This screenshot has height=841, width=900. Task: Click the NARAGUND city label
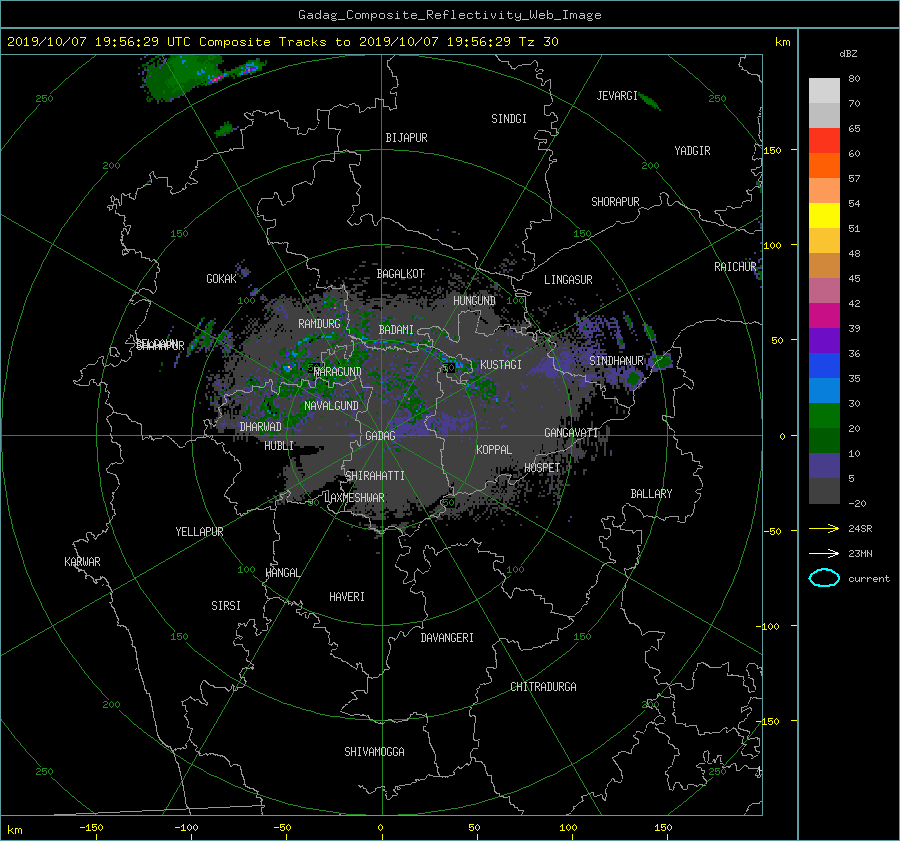coord(338,372)
